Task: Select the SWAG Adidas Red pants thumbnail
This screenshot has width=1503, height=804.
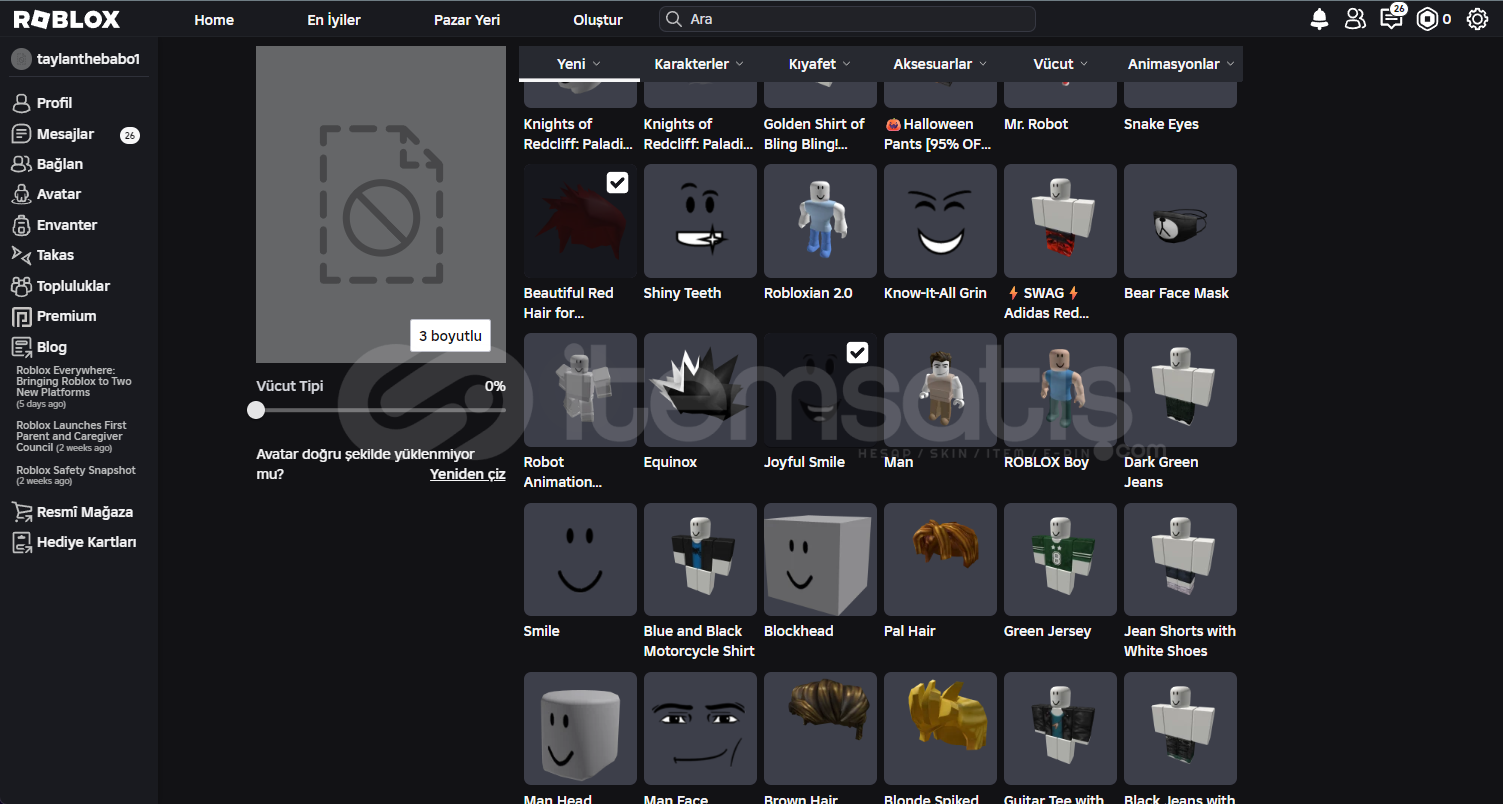Action: pyautogui.click(x=1060, y=221)
